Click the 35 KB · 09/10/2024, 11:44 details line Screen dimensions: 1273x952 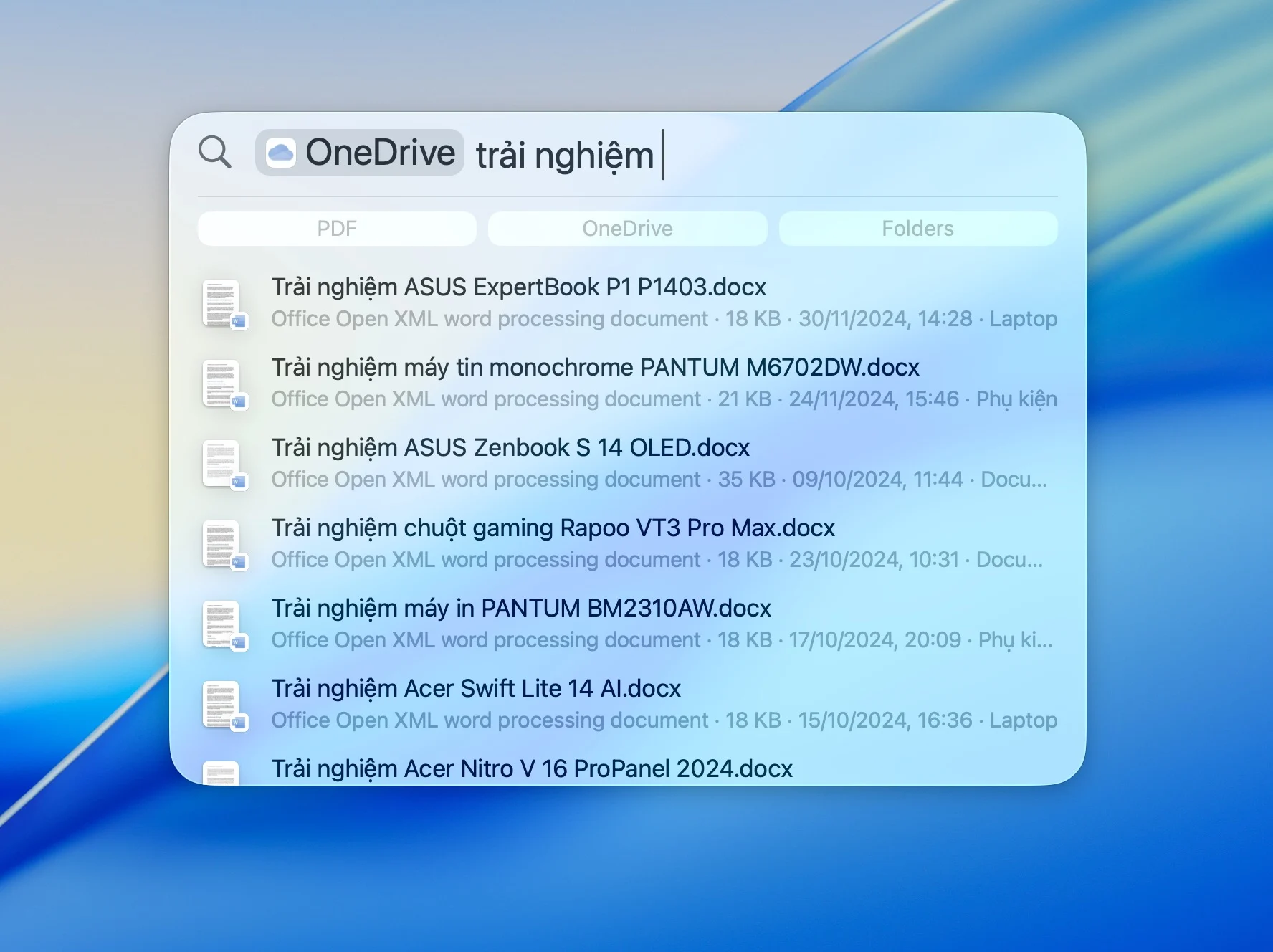(x=659, y=480)
